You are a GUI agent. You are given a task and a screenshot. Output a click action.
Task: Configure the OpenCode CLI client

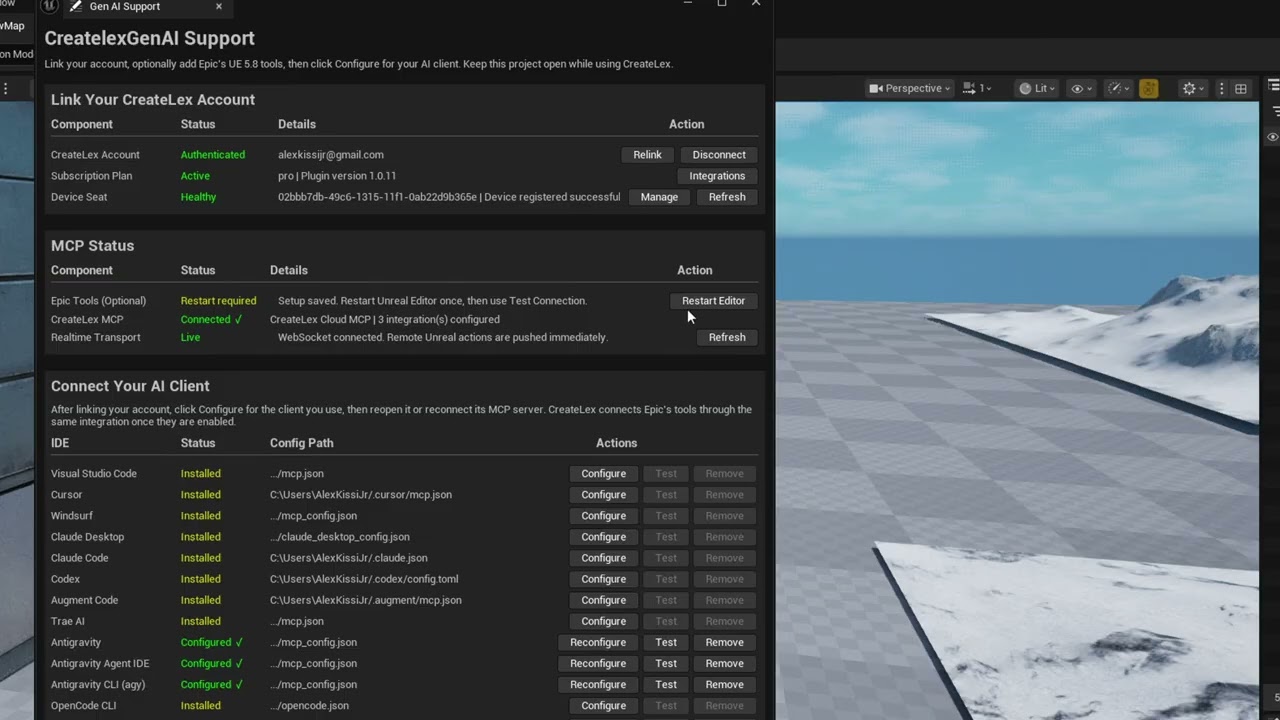click(604, 706)
